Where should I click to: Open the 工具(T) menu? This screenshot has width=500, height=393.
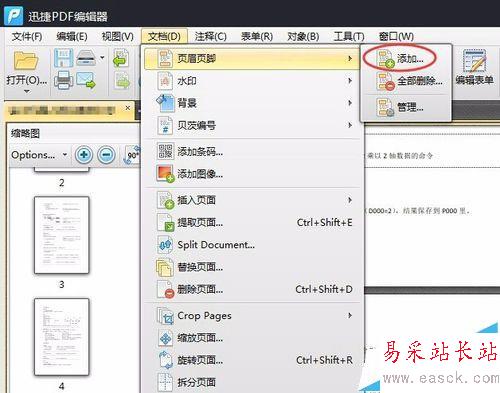click(x=349, y=36)
